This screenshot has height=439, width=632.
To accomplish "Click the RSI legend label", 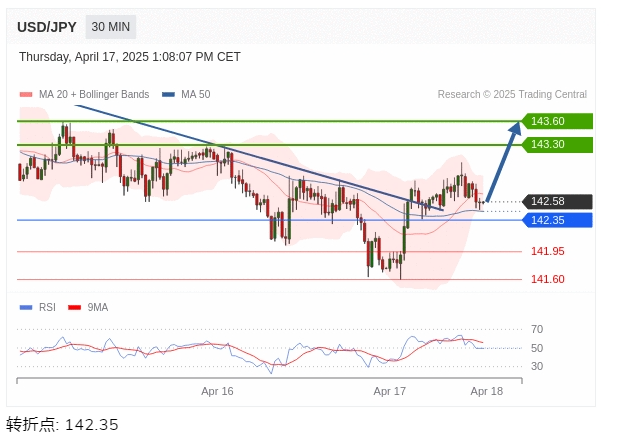I will pos(47,307).
